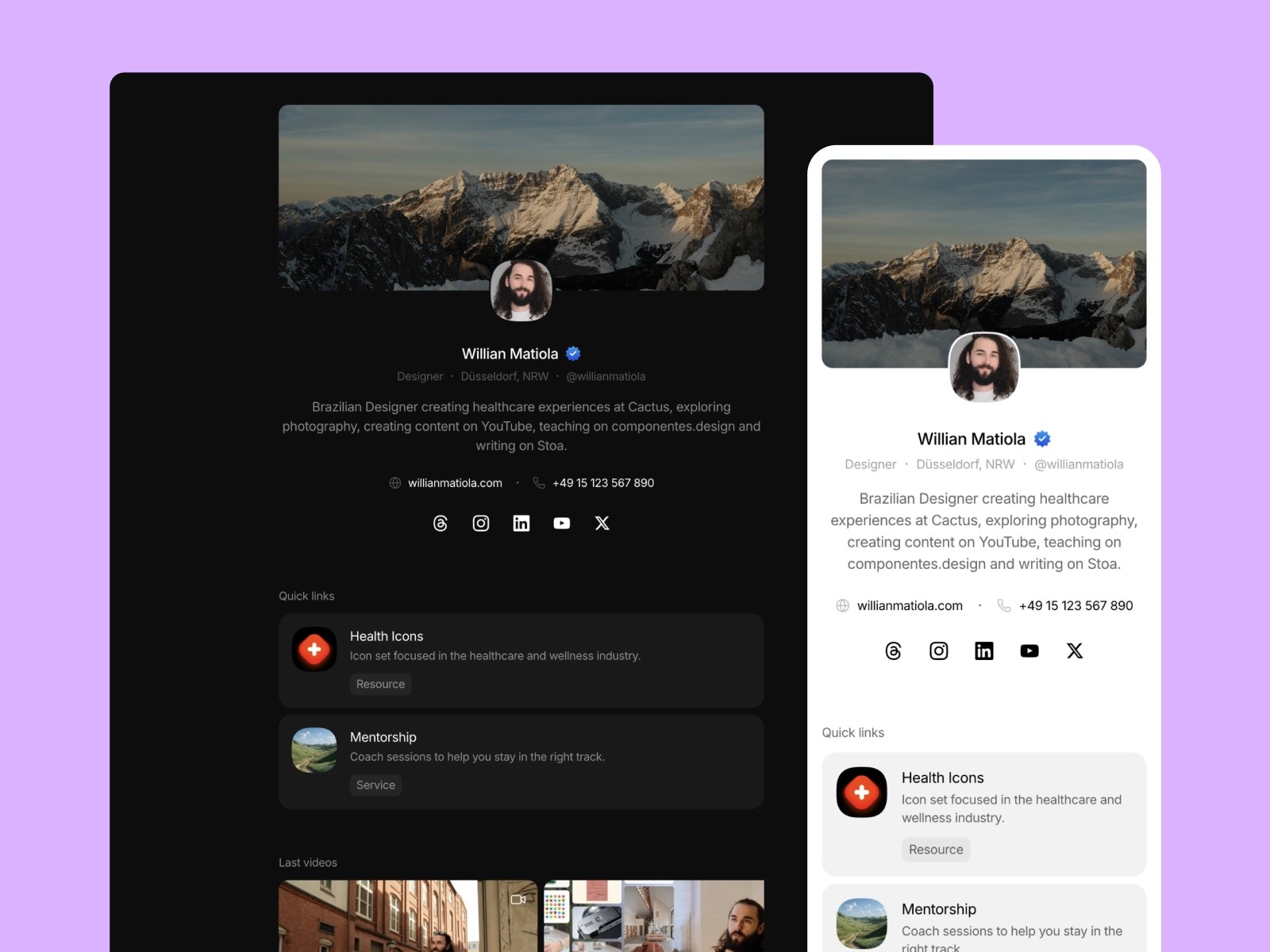Click Willian Matiola name in dark profile
Screen dimensions: 1270x952
click(x=510, y=354)
